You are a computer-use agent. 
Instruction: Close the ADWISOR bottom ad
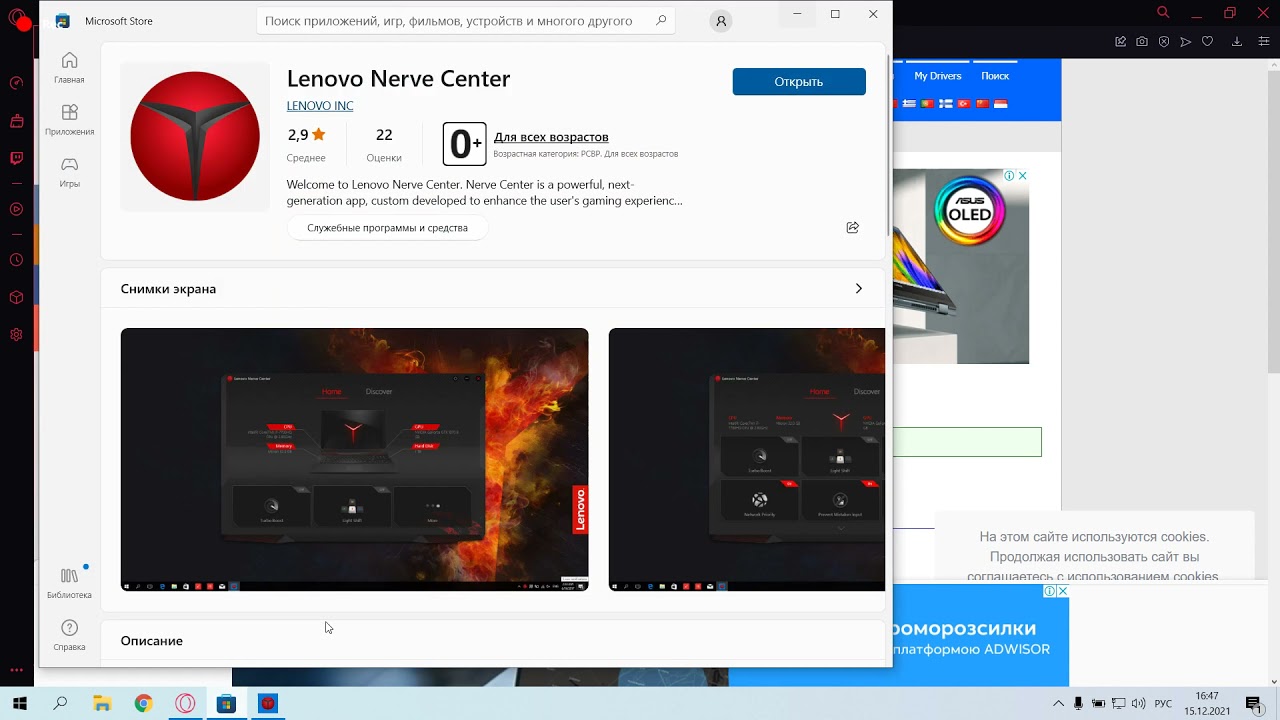coord(1062,592)
